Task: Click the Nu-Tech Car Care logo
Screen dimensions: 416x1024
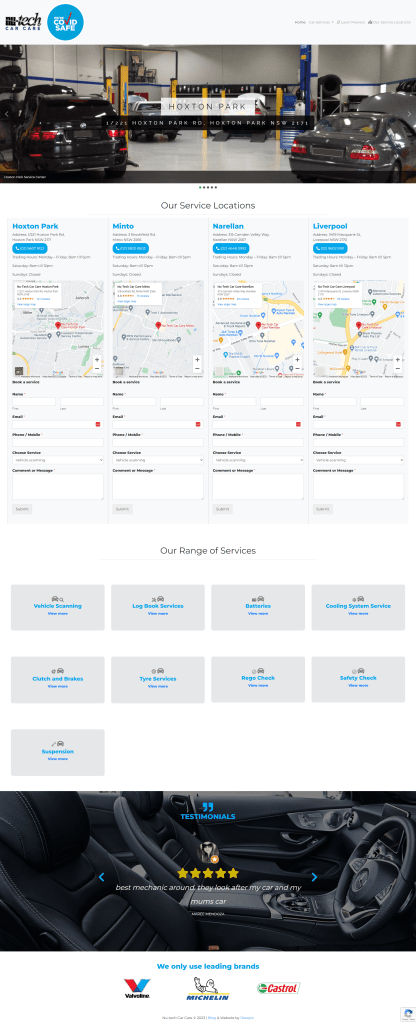Action: click(24, 22)
